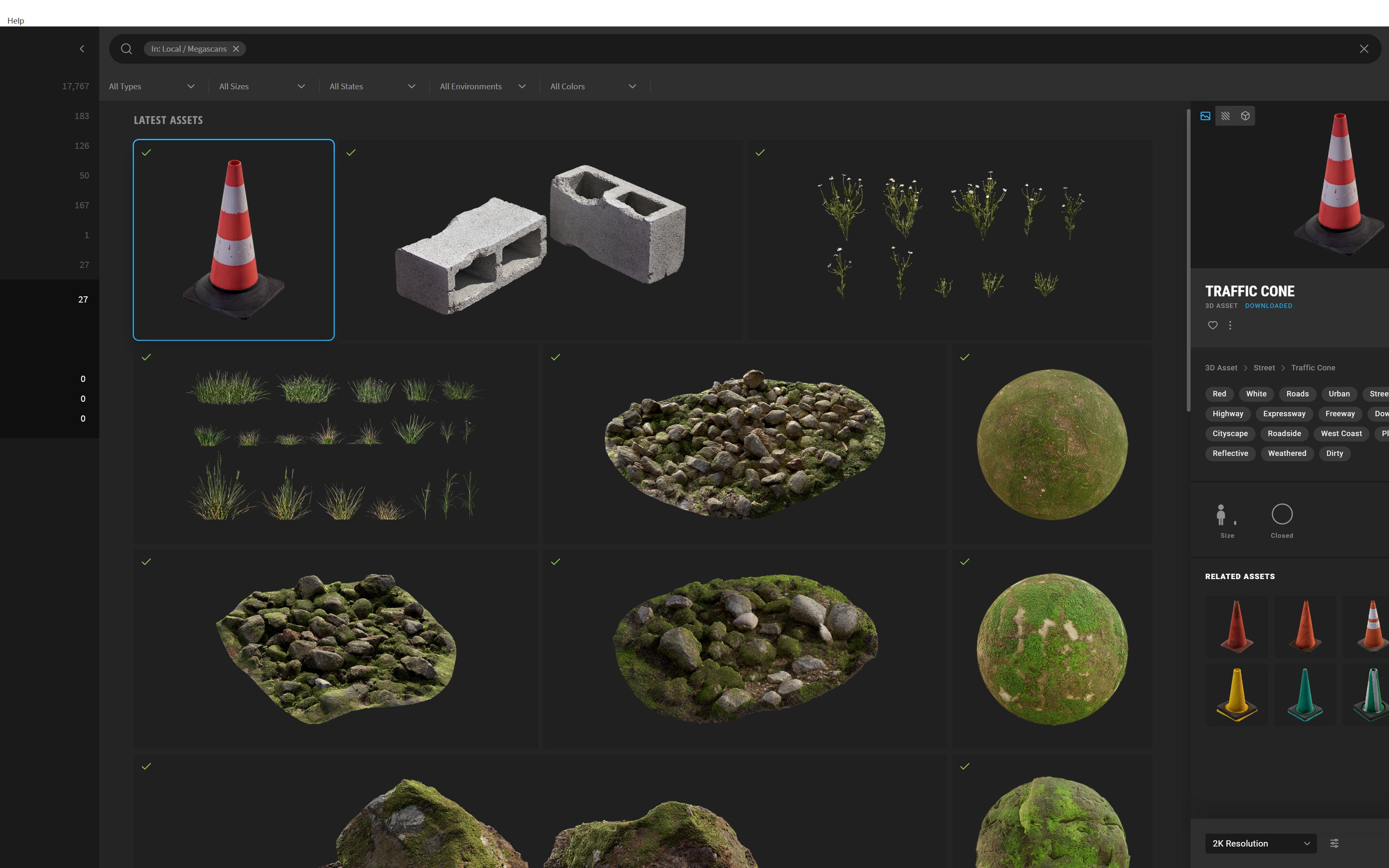Select the material preview icon

1226,115
